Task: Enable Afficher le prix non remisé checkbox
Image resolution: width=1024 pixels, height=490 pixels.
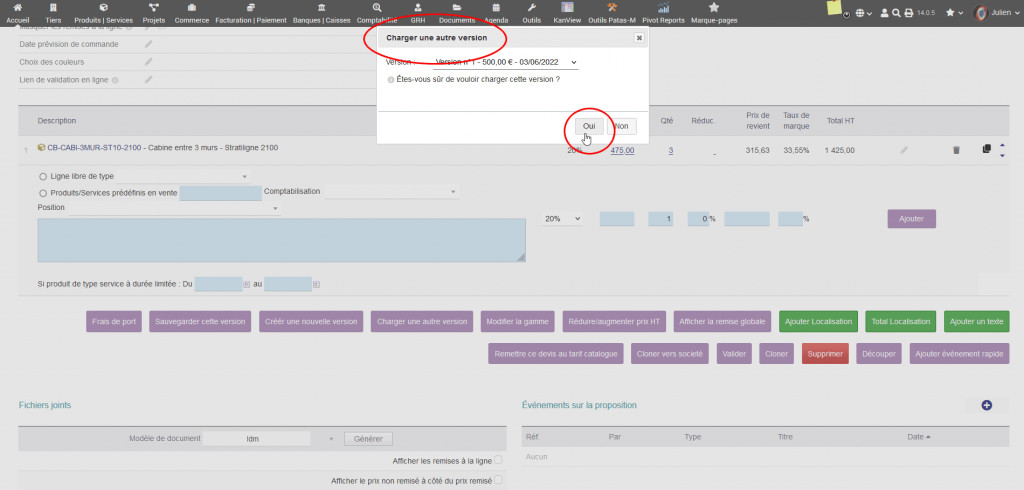Action: pos(498,481)
